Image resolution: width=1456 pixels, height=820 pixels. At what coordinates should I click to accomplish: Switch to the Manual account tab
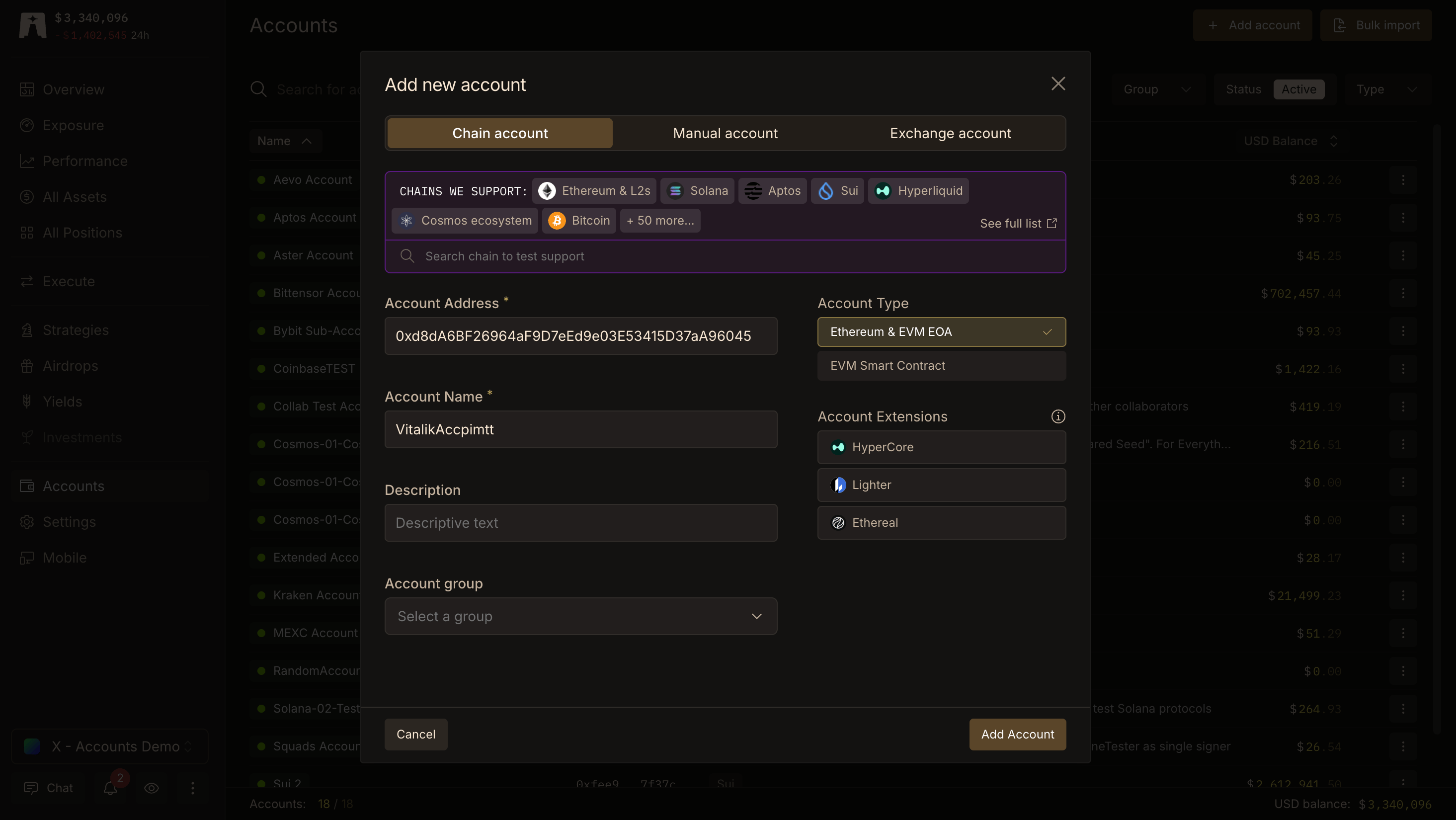tap(725, 133)
